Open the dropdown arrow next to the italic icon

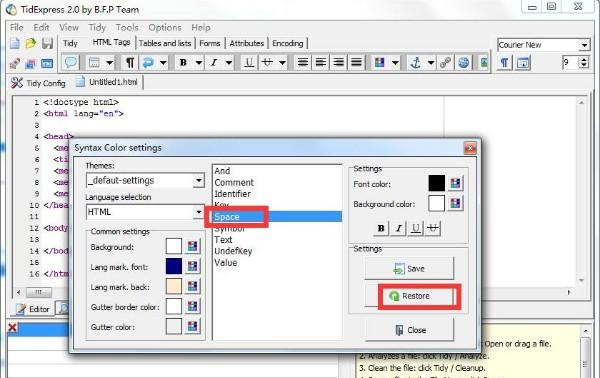click(229, 62)
